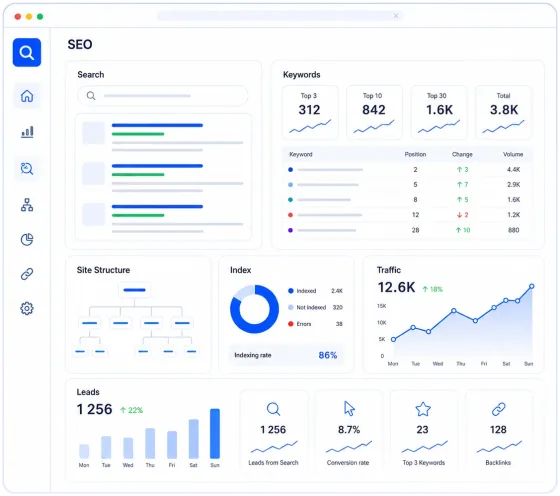Click the browser address bar
The image size is (560, 496).
(280, 16)
